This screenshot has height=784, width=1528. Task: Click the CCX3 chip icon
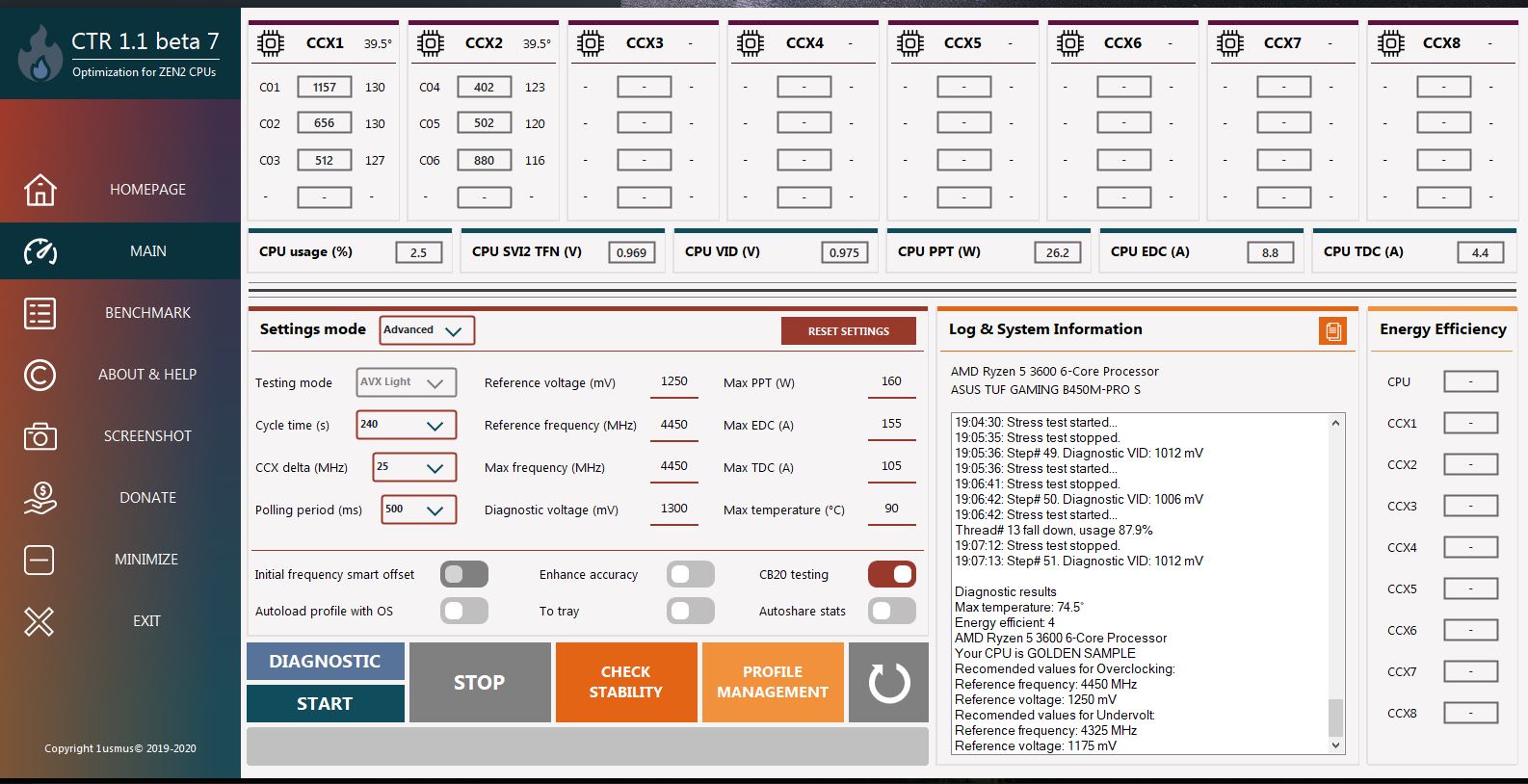(591, 43)
